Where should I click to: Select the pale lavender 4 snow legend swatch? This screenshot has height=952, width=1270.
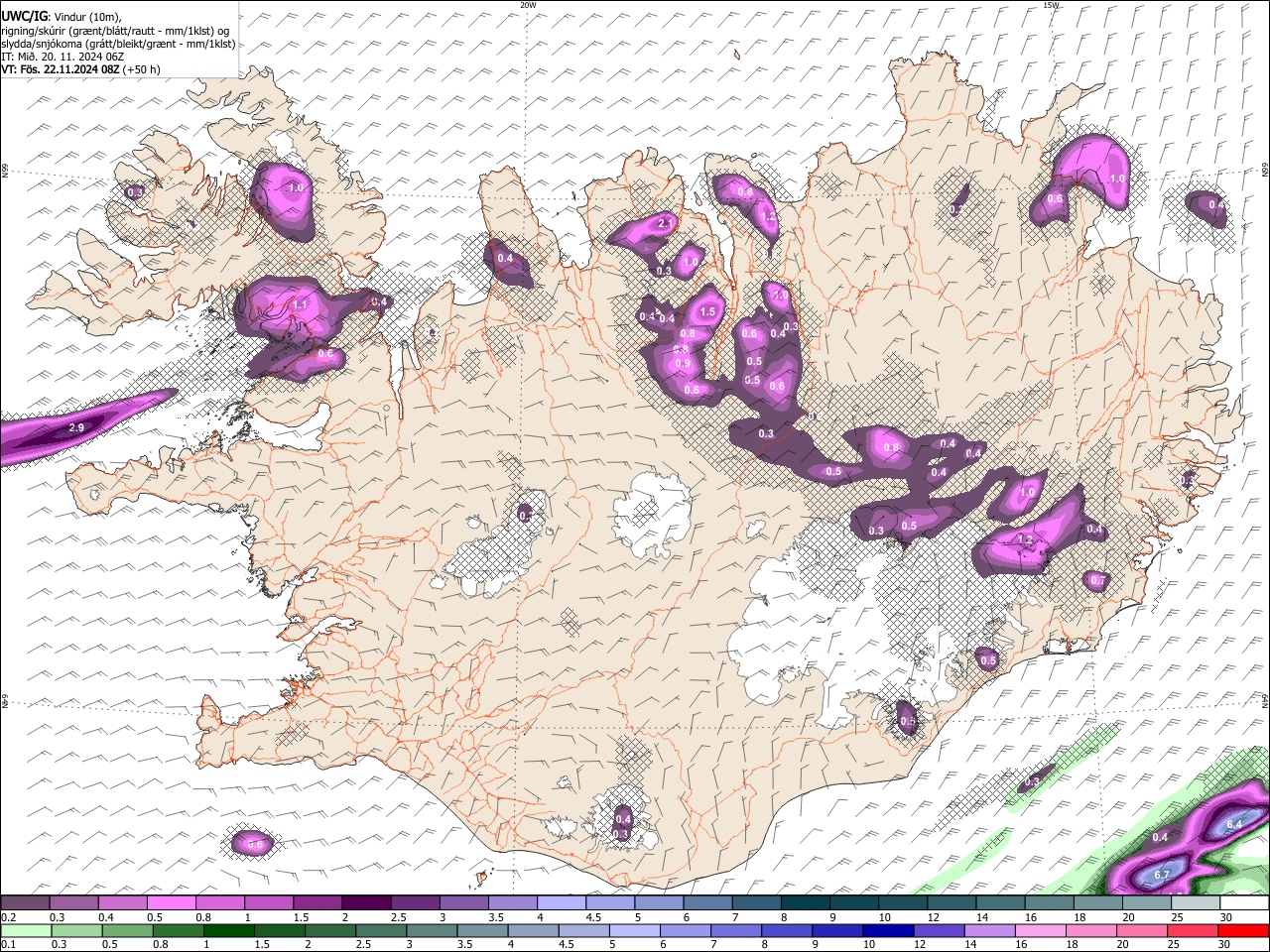[561, 902]
